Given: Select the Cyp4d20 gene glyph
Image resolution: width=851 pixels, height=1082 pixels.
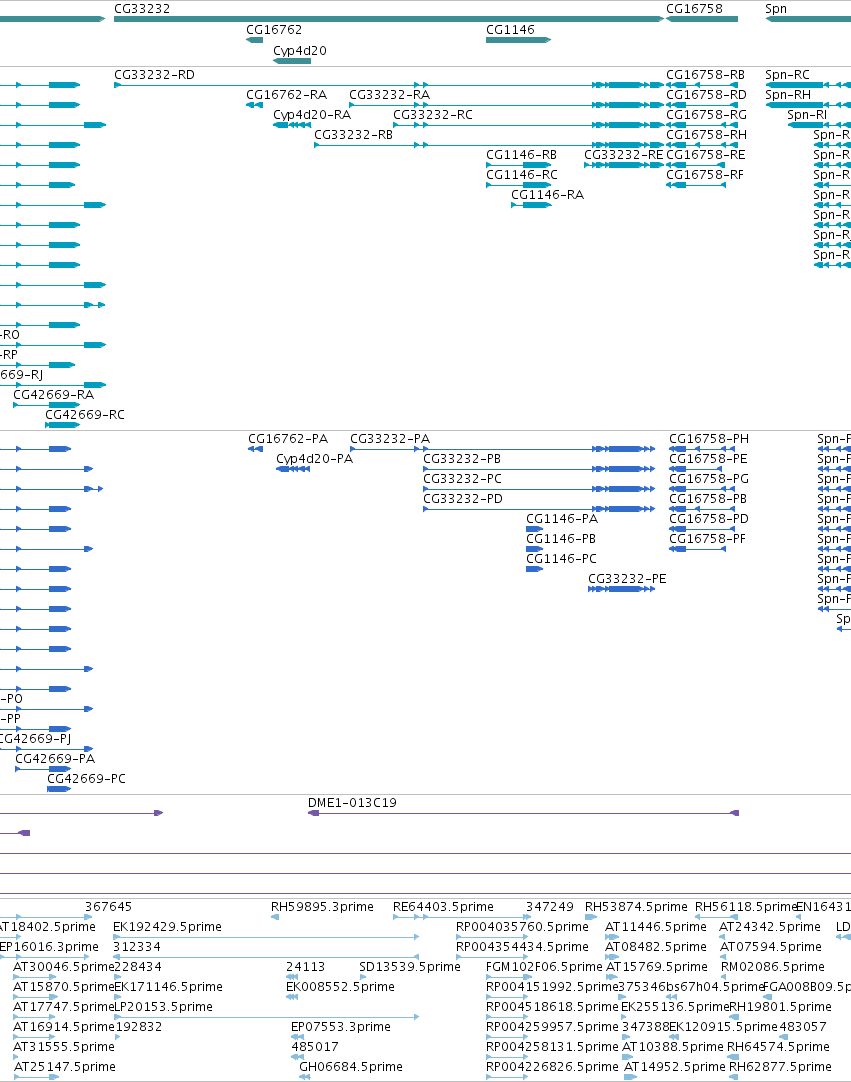Looking at the screenshot, I should 292,61.
